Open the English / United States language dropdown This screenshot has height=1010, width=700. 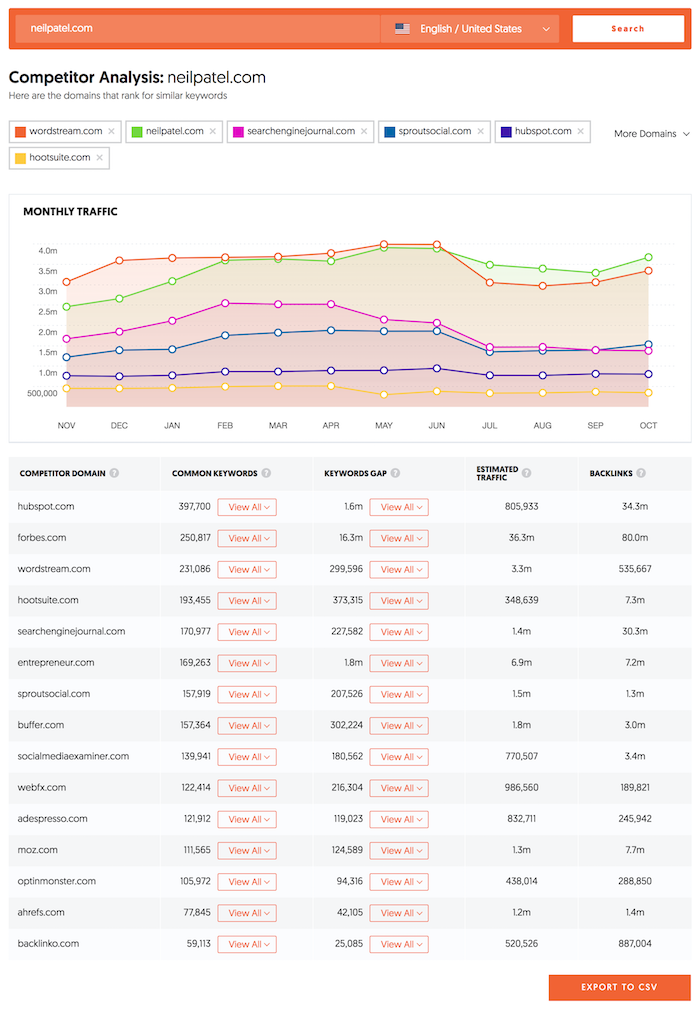point(470,29)
